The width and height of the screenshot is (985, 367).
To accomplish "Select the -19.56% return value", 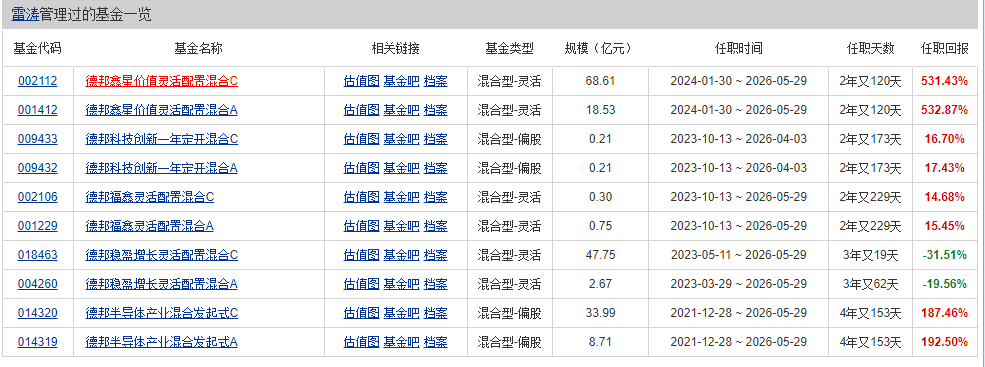I will pos(944,284).
